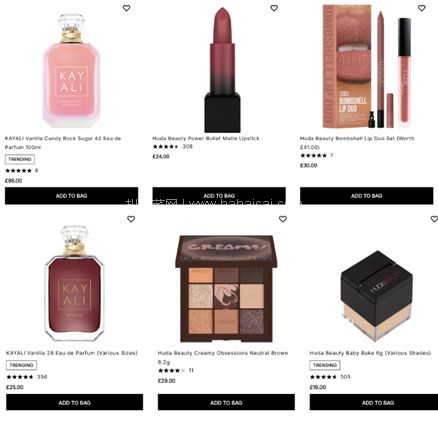The image size is (438, 430).
Task: Save Huda Beauty Baby Bake to wishlist
Action: (x=434, y=219)
